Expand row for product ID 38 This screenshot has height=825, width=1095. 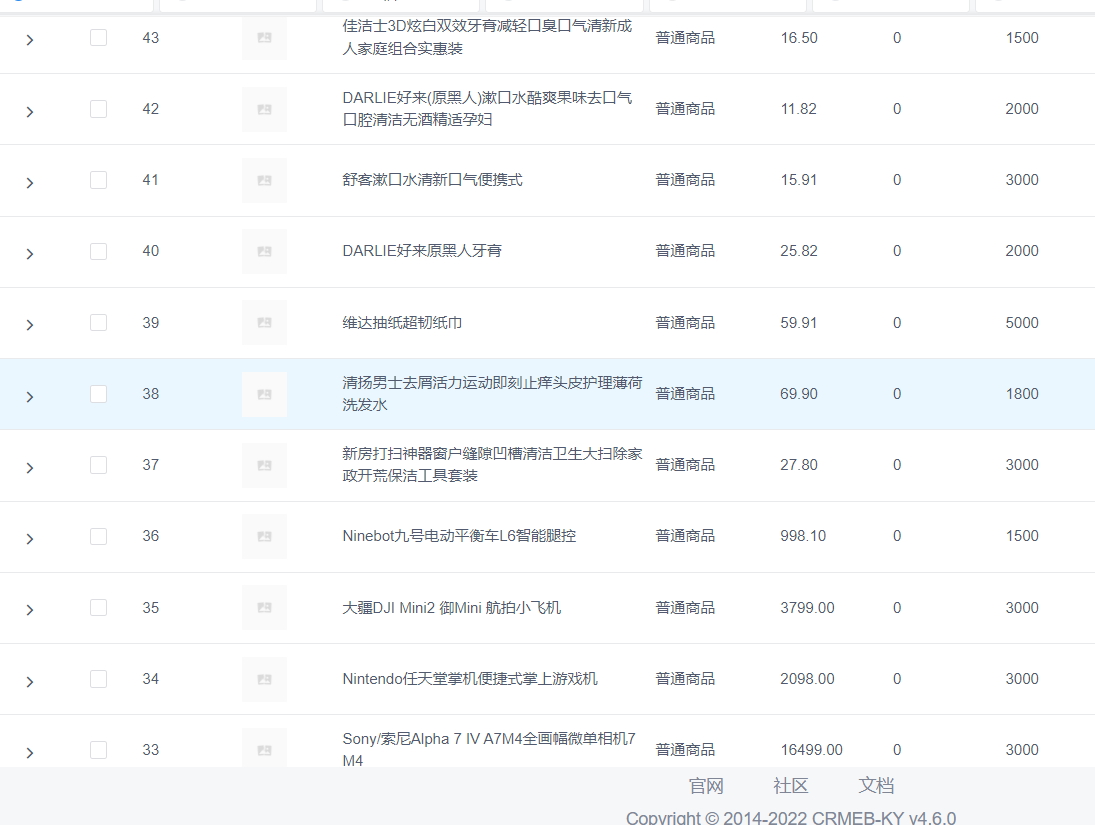click(29, 397)
